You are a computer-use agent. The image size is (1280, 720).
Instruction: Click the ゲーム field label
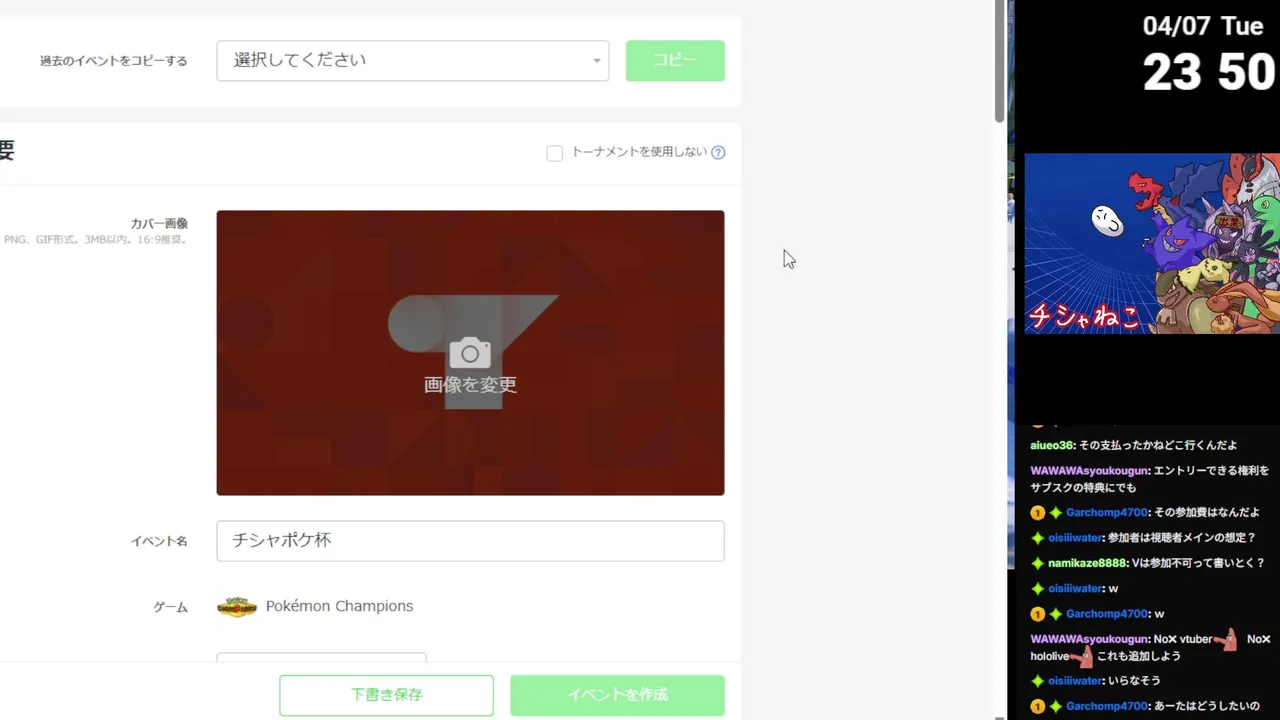tap(170, 608)
